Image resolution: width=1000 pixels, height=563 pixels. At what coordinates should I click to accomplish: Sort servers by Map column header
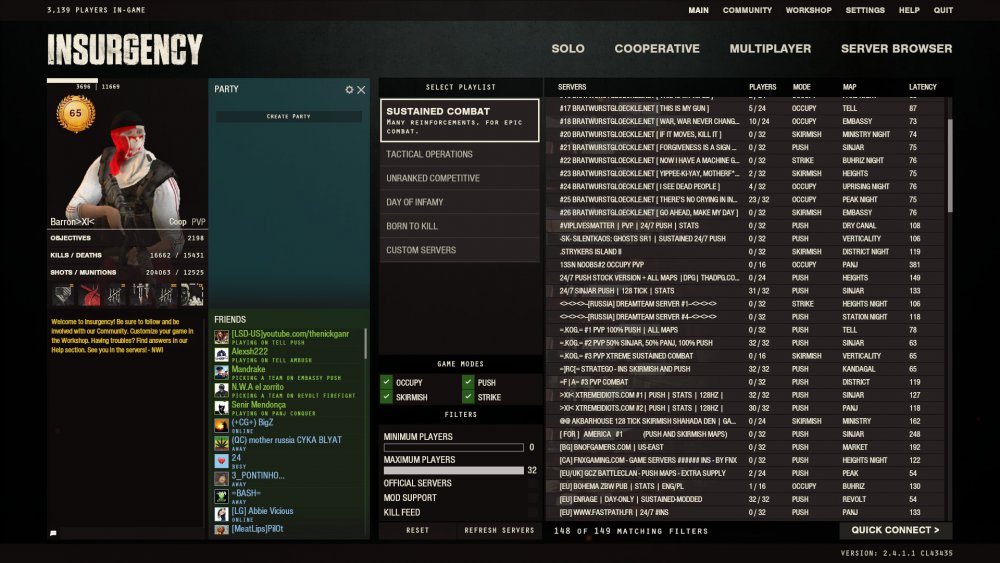pyautogui.click(x=849, y=87)
